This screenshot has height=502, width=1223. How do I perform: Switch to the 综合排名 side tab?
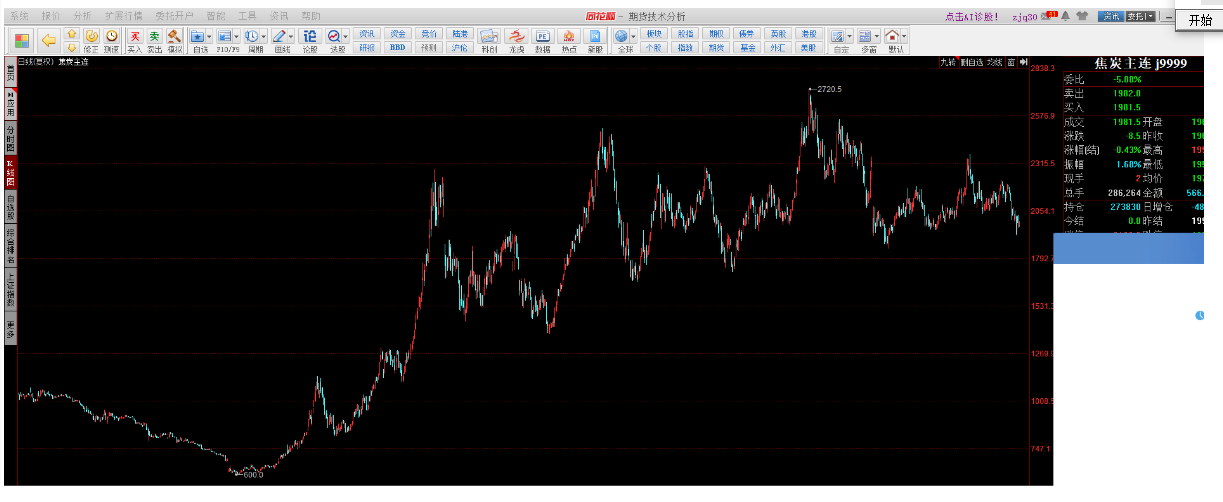tap(10, 247)
